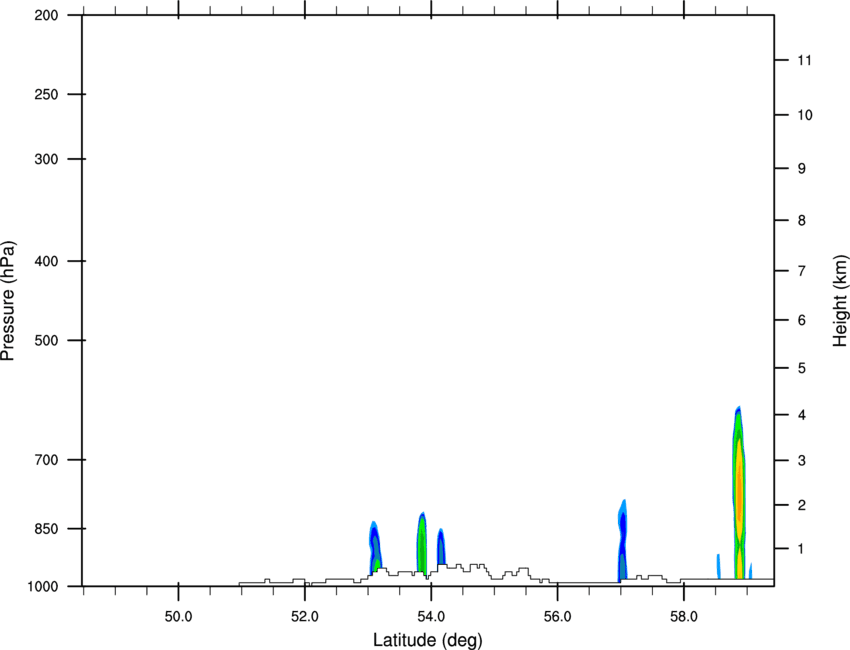Click the Latitude (deg) axis title
The height and width of the screenshot is (650, 850).
(x=427, y=640)
